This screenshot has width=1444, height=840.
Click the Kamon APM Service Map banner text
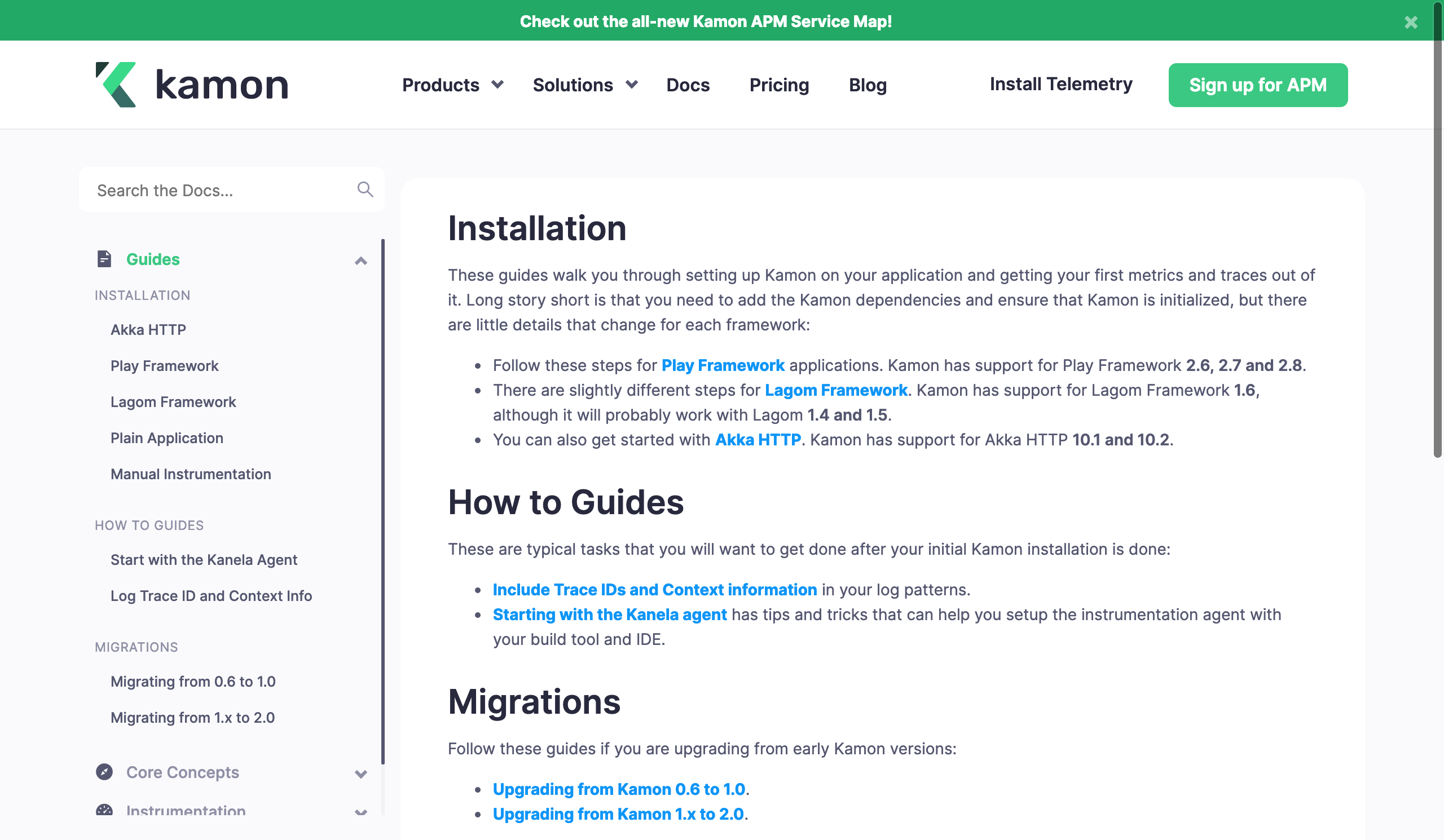tap(706, 21)
